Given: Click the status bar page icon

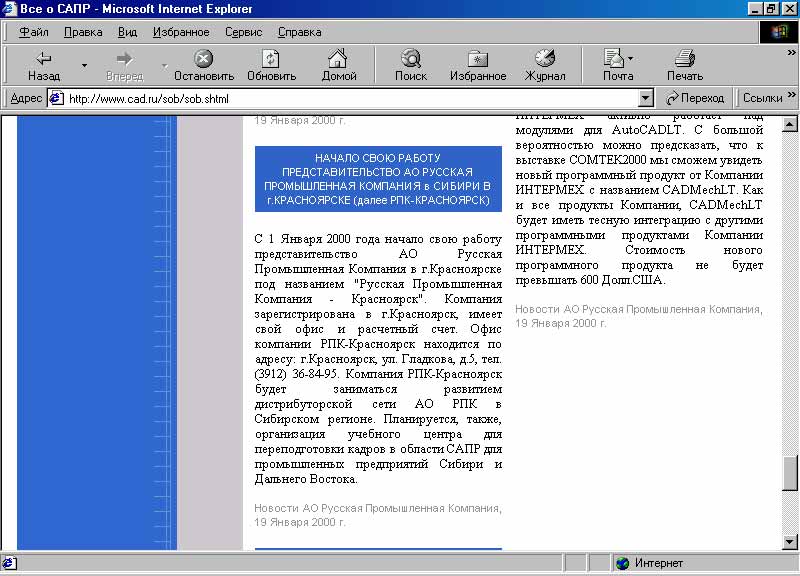Looking at the screenshot, I should click(10, 563).
